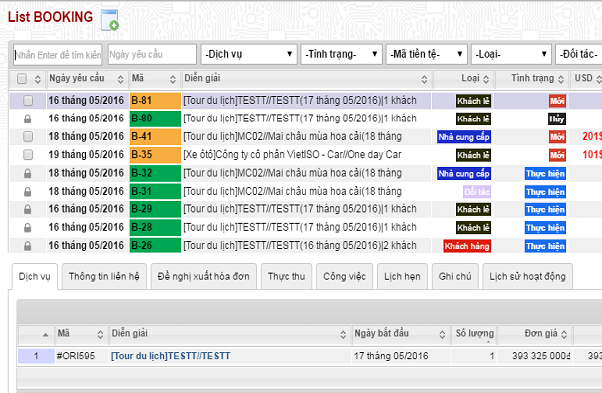Viewport: 602px width, 393px height.
Task: Sort by Tình trạng column arrows
Action: (x=561, y=79)
